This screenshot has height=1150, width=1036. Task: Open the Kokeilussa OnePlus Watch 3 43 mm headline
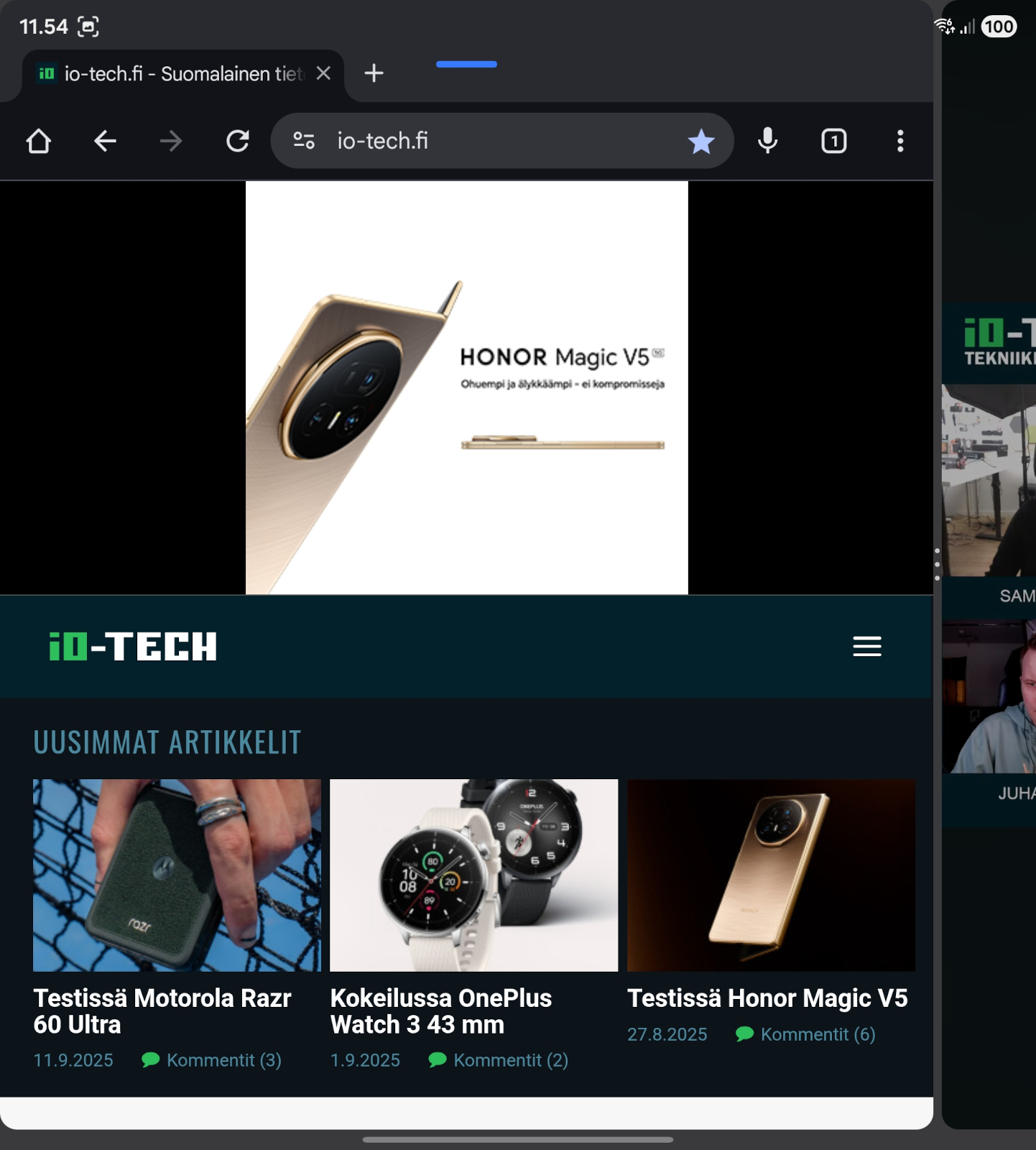[441, 1011]
